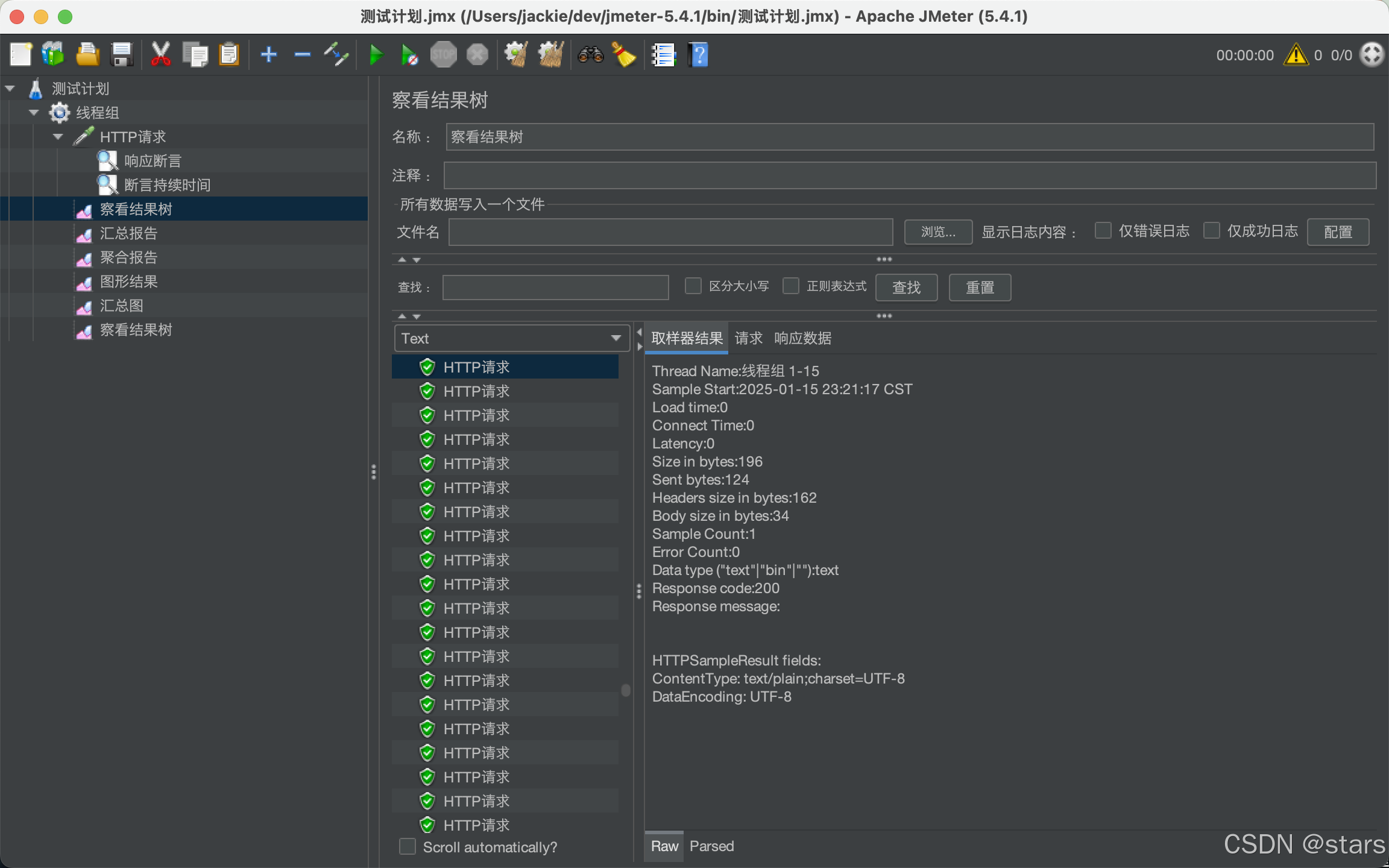Viewport: 1389px width, 868px height.
Task: Open Search with binoculars icon
Action: tap(590, 55)
